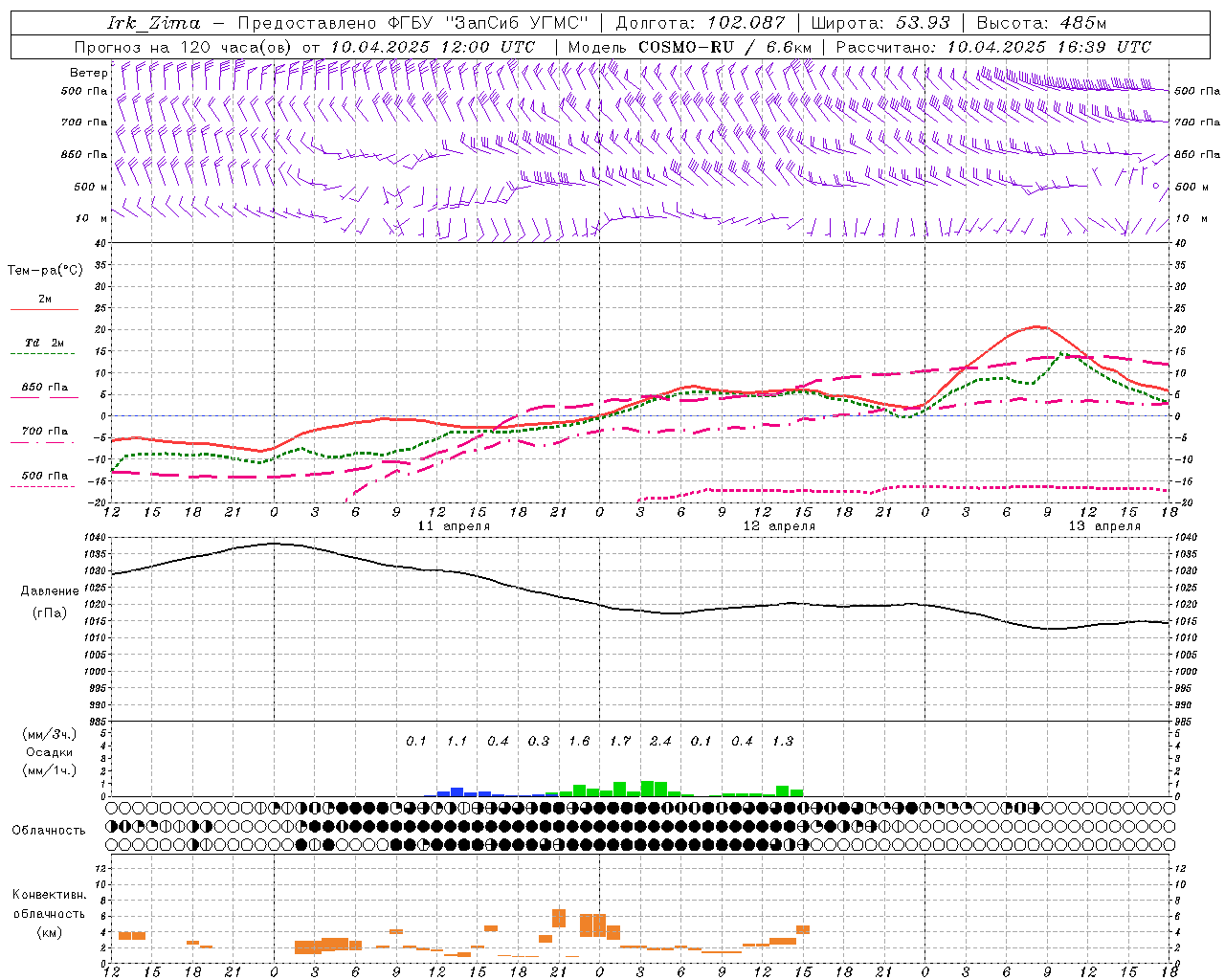Click the '12 апреля' date label
Image resolution: width=1225 pixels, height=980 pixels.
(779, 526)
